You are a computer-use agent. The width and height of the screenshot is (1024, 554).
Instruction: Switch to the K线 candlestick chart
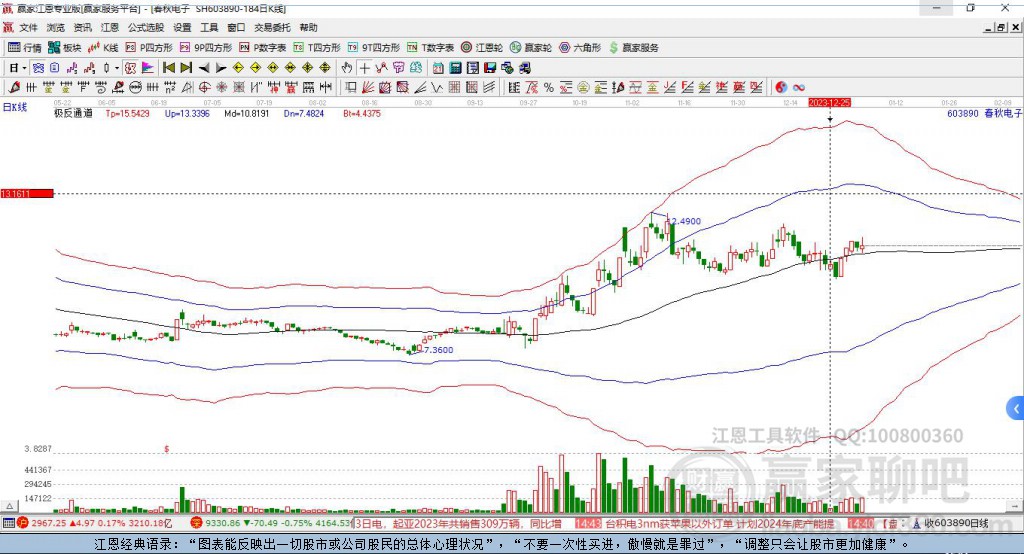[103, 48]
